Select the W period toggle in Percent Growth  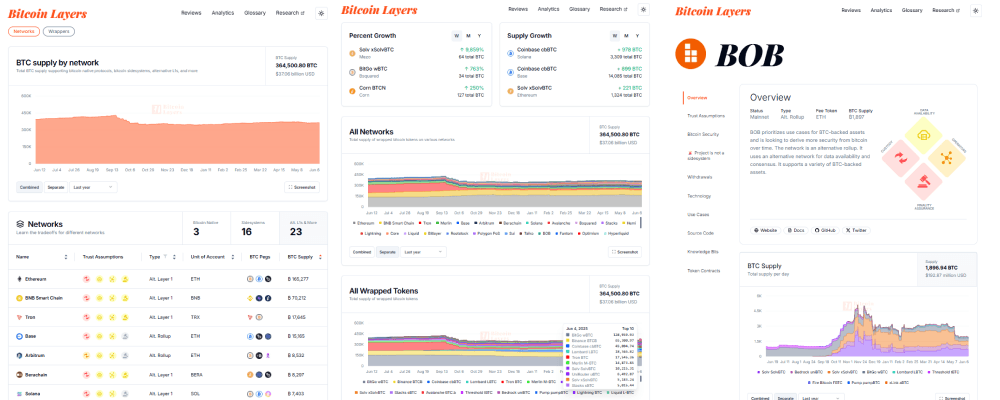457,36
